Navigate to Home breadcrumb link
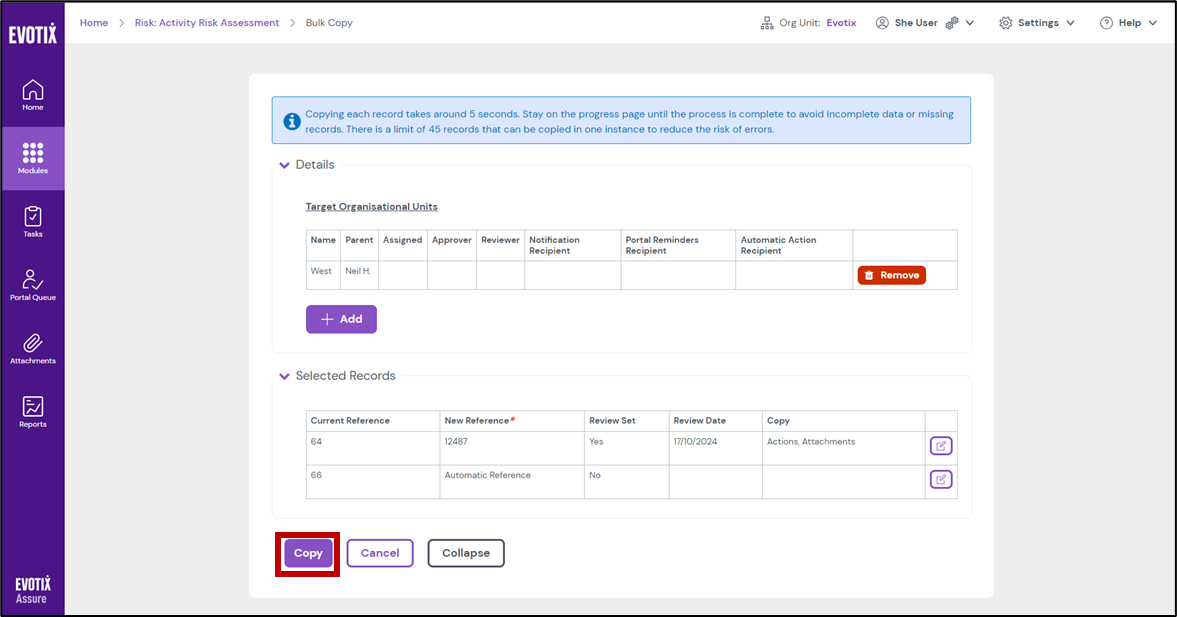The width and height of the screenshot is (1177, 617). coord(94,23)
